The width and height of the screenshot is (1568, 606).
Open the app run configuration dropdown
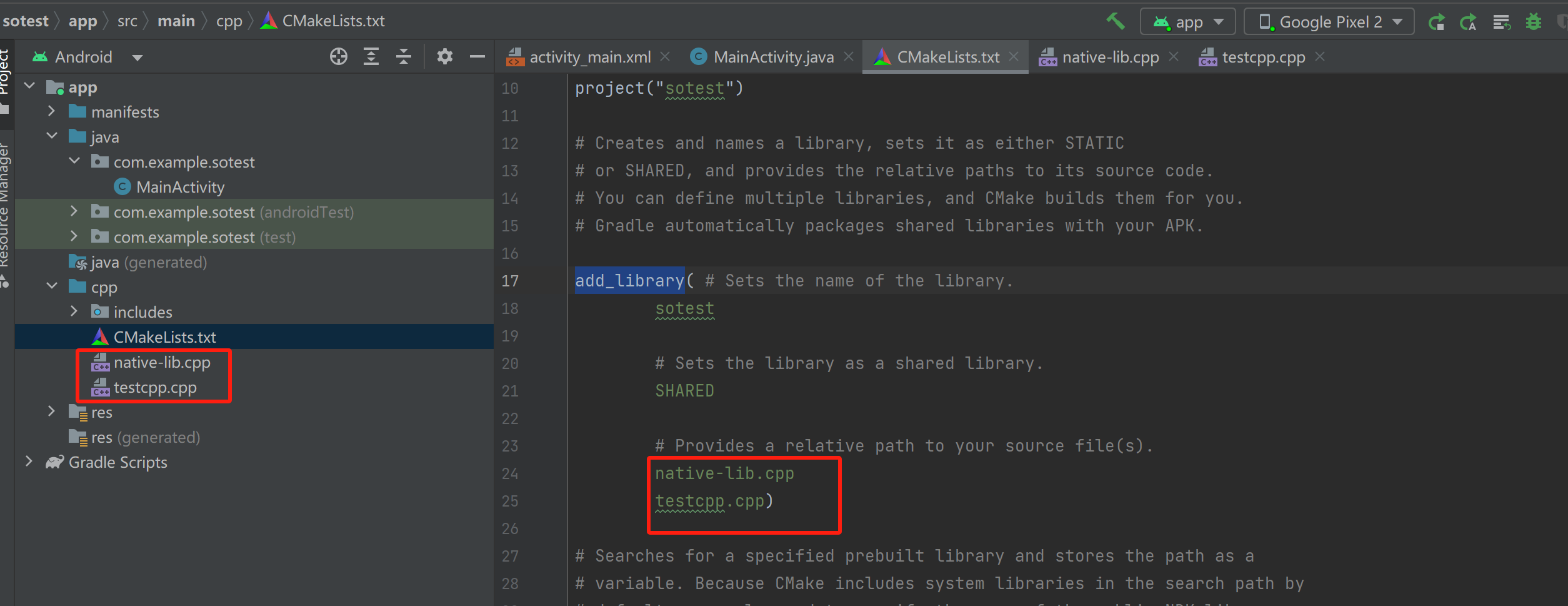[x=1187, y=22]
